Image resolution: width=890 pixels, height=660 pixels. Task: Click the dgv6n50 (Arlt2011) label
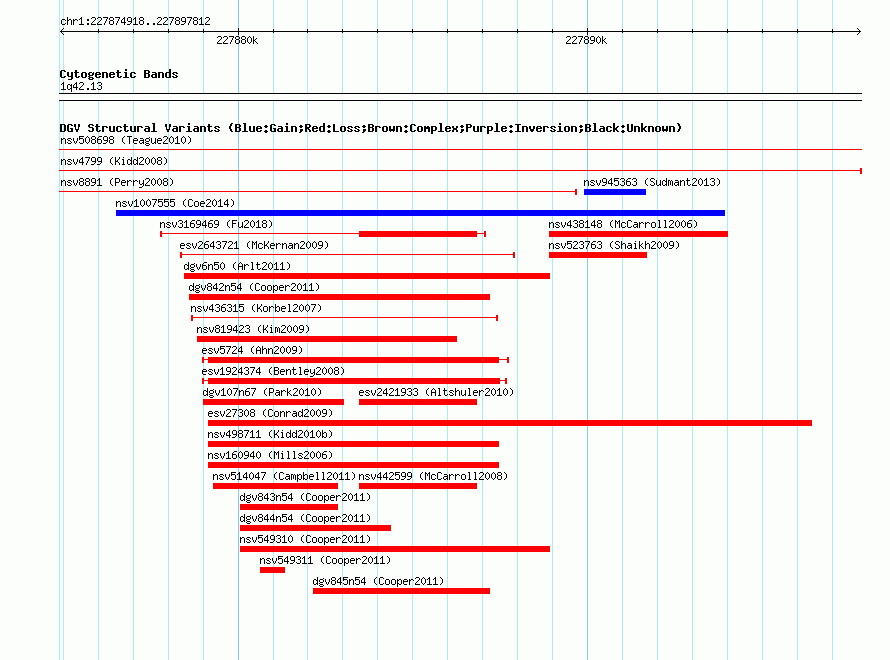pos(237,266)
